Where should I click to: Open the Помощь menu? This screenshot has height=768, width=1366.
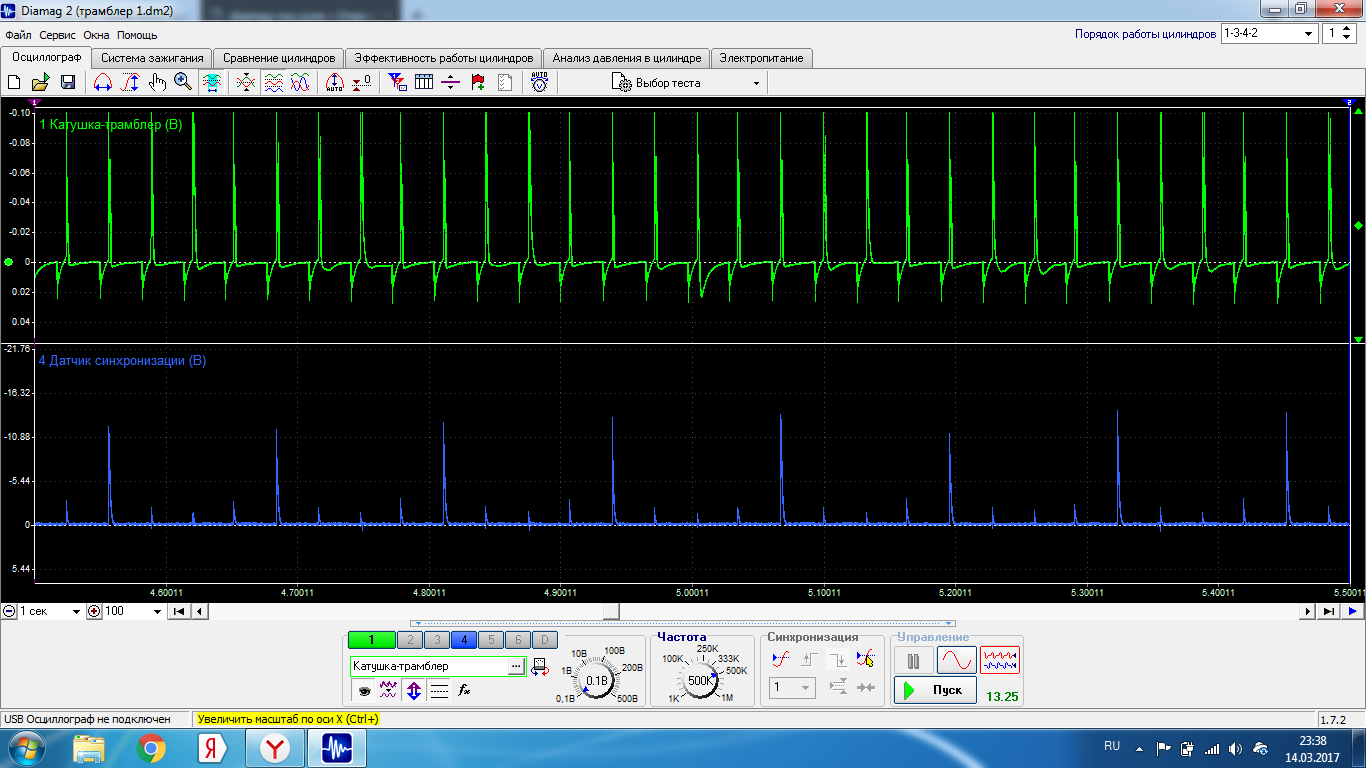(x=137, y=35)
